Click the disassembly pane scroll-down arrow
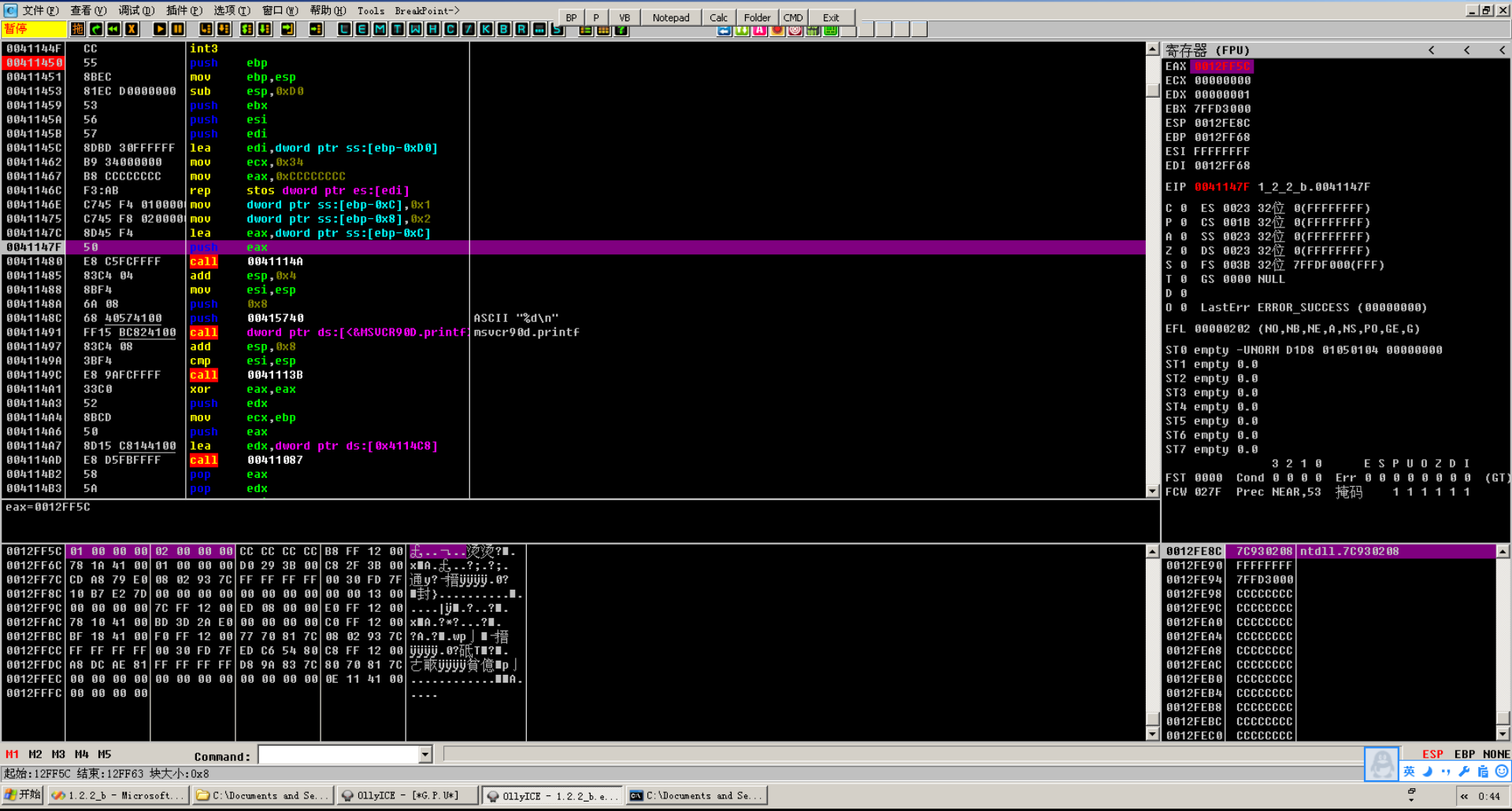 click(x=1152, y=491)
